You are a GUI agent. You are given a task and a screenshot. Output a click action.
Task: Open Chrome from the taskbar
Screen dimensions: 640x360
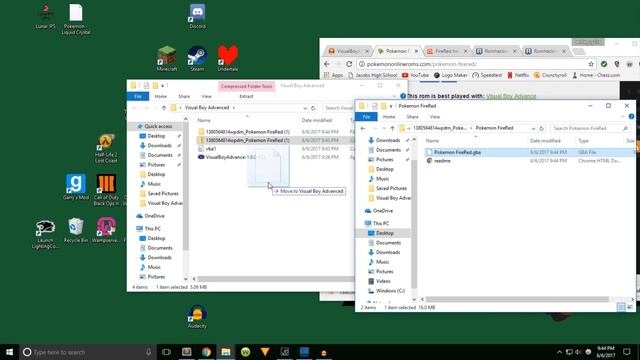point(206,352)
